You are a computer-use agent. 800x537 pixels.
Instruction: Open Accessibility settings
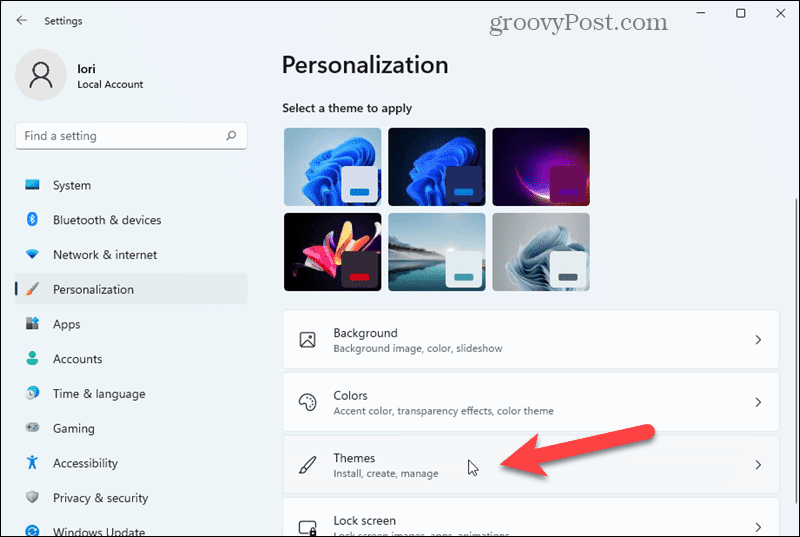(x=131, y=463)
